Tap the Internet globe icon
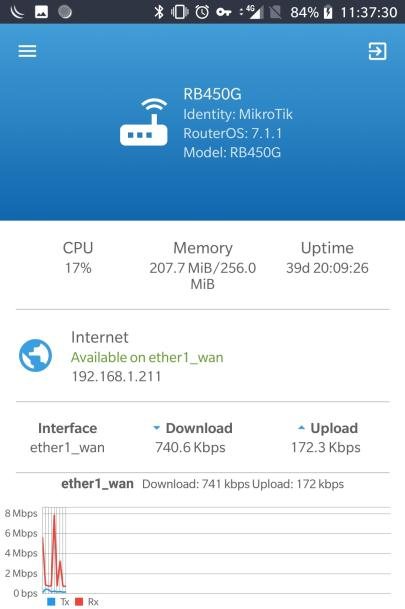Image resolution: width=405 pixels, height=609 pixels. click(35, 355)
